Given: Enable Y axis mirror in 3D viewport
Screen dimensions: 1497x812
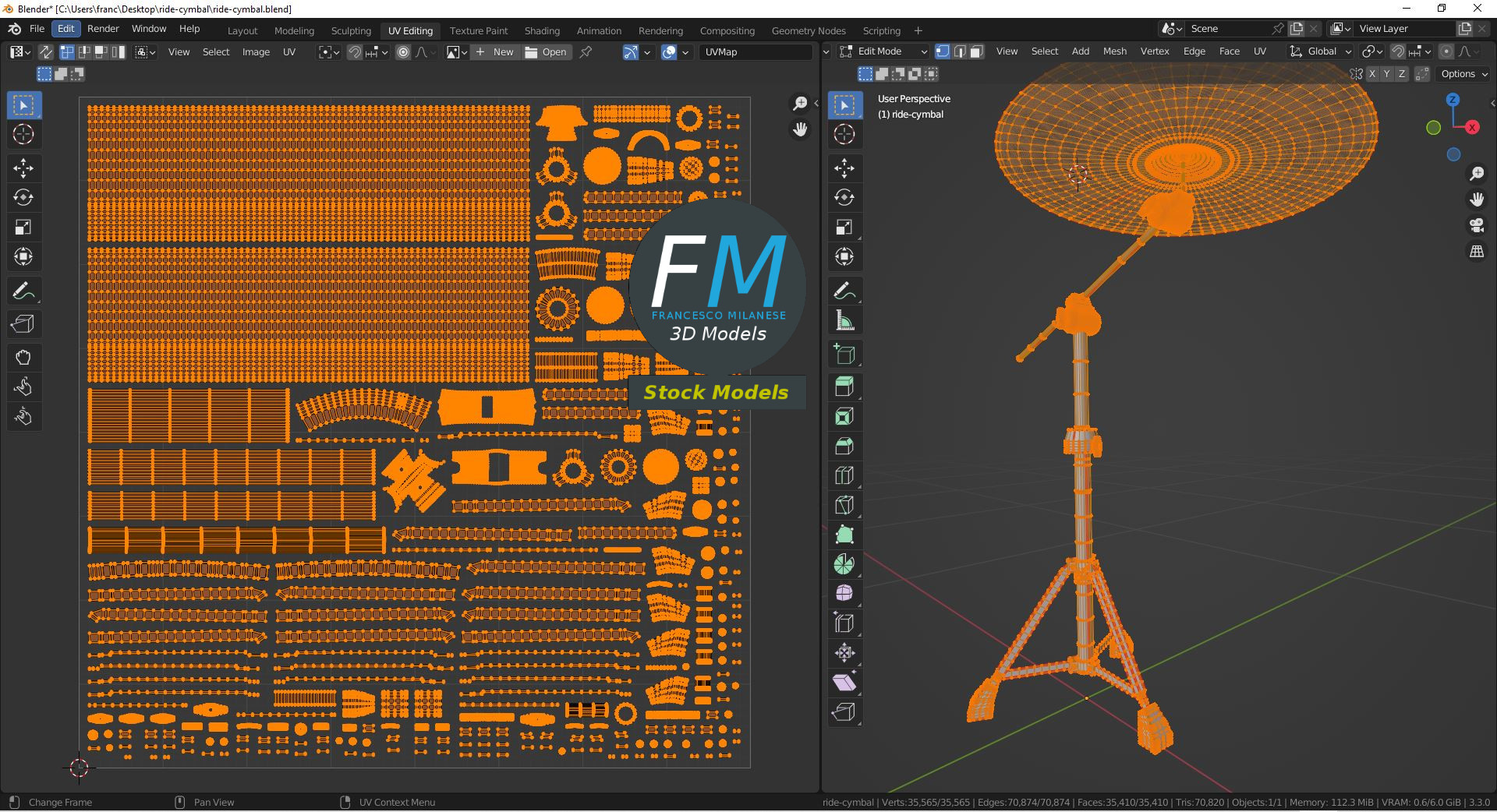Looking at the screenshot, I should click(1387, 74).
